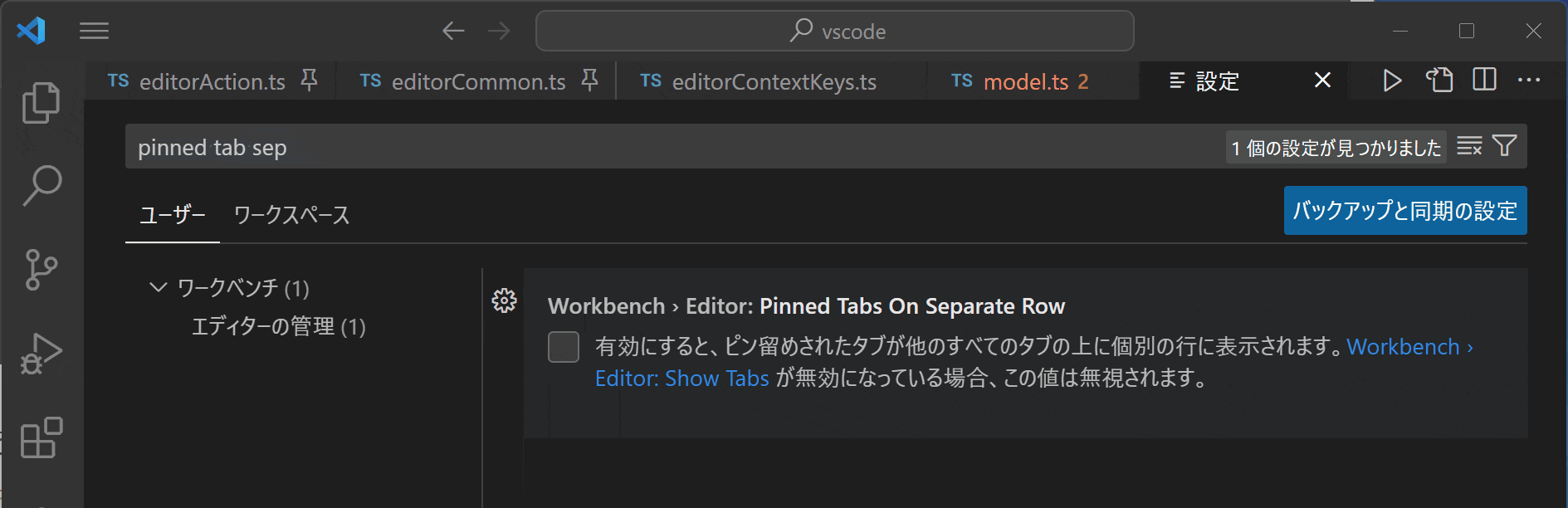The height and width of the screenshot is (508, 1568).
Task: Select the ユーザー settings scope tab
Action: 172,216
